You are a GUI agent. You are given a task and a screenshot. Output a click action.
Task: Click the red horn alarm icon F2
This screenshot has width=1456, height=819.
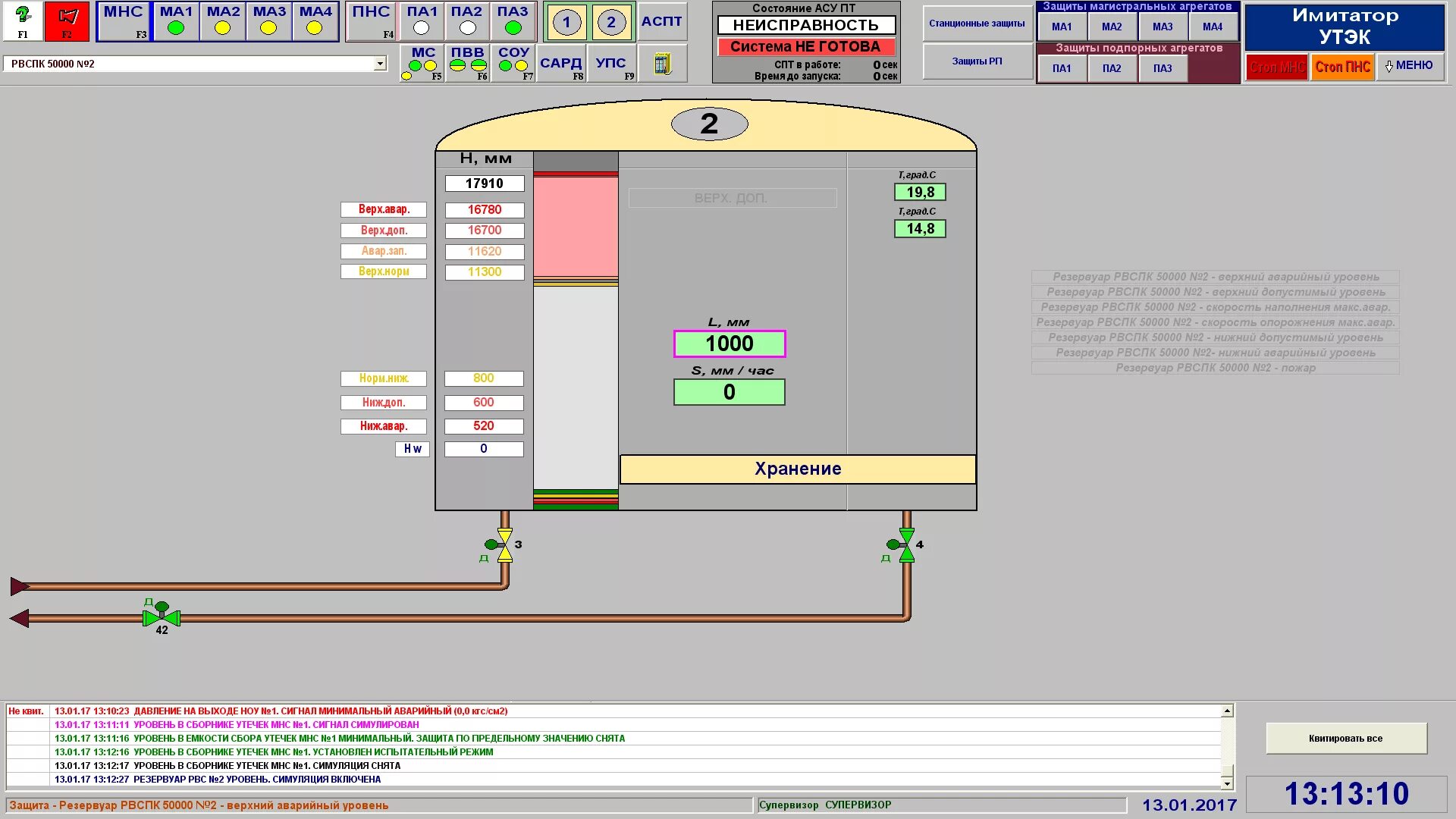pos(67,20)
